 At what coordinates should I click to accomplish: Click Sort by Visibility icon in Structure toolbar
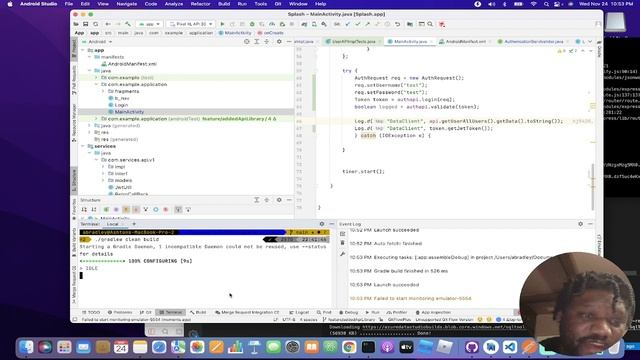84,209
